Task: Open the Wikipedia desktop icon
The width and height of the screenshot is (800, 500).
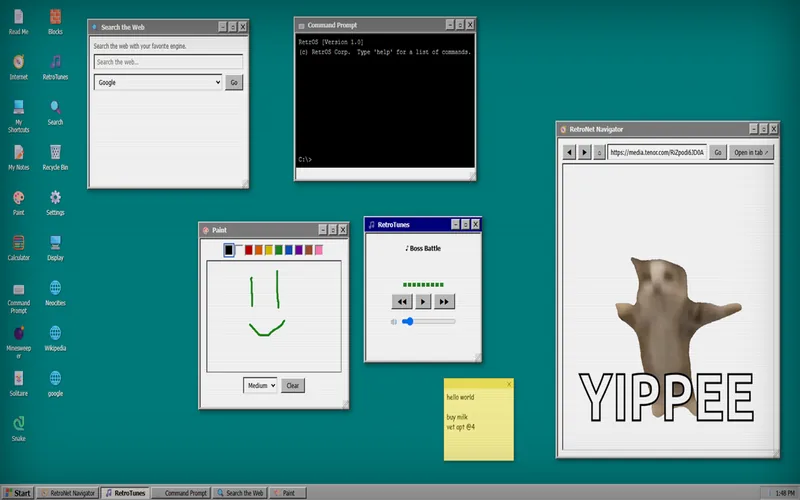Action: point(55,339)
